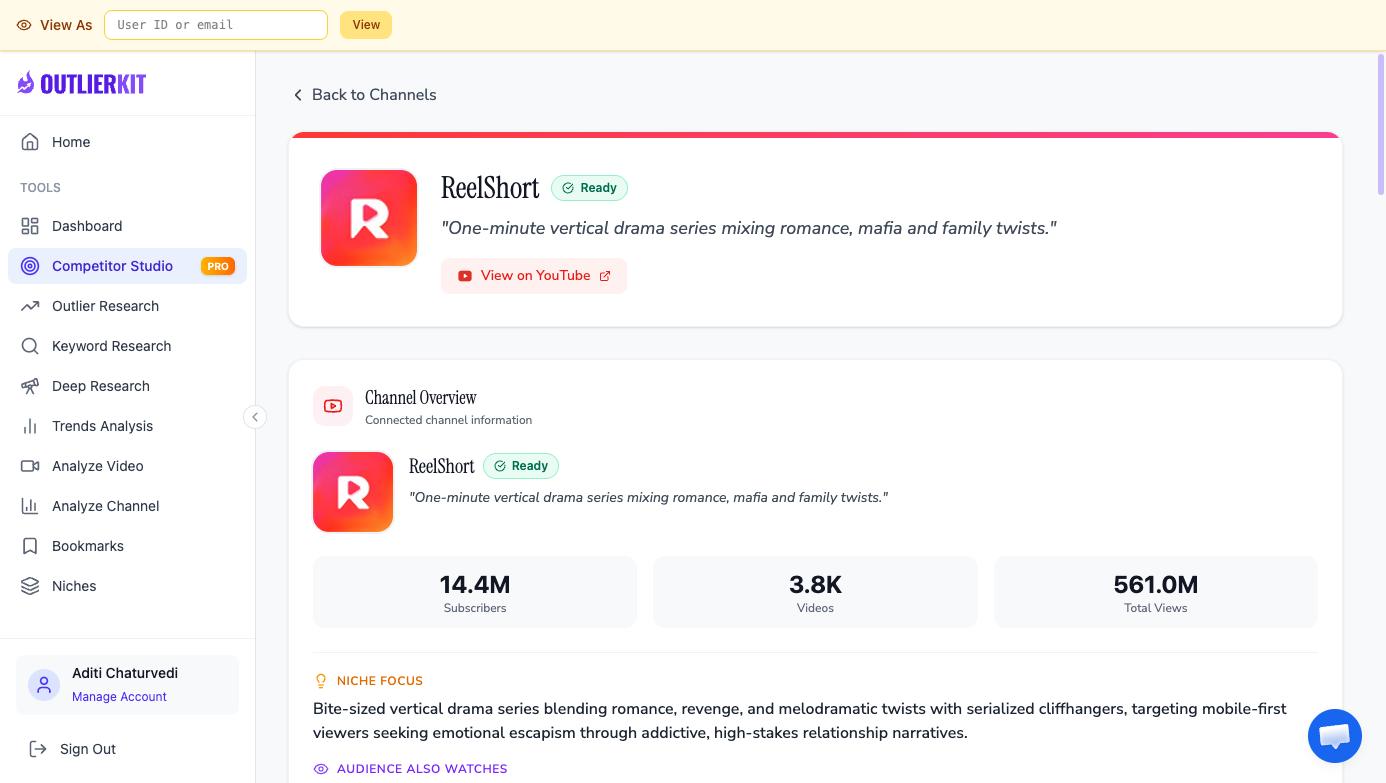Go back using Back to Channels
The height and width of the screenshot is (783, 1386).
[365, 94]
